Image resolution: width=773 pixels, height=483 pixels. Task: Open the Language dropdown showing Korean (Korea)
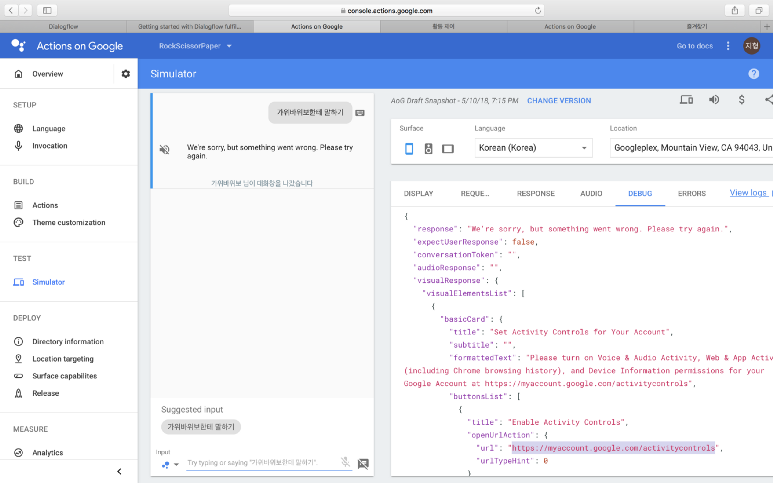(x=533, y=148)
